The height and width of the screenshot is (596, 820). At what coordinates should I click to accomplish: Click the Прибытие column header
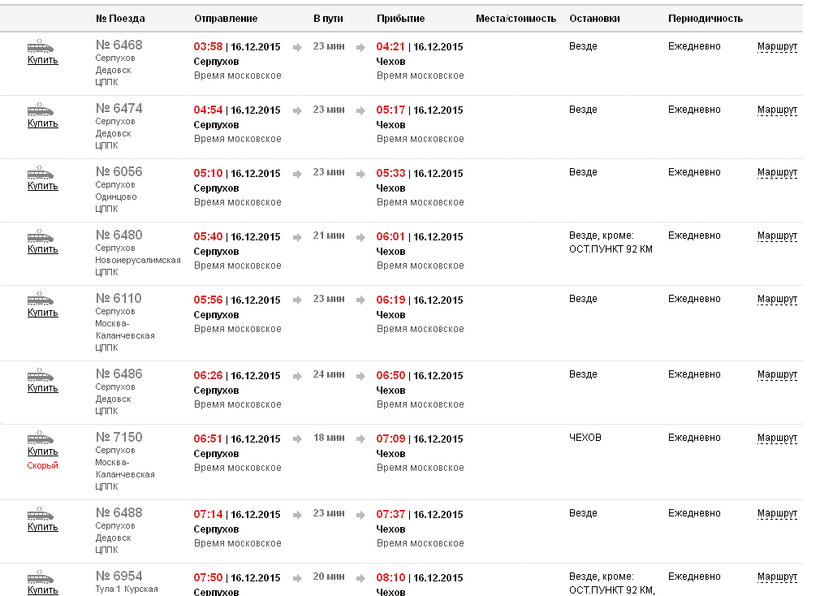click(400, 19)
